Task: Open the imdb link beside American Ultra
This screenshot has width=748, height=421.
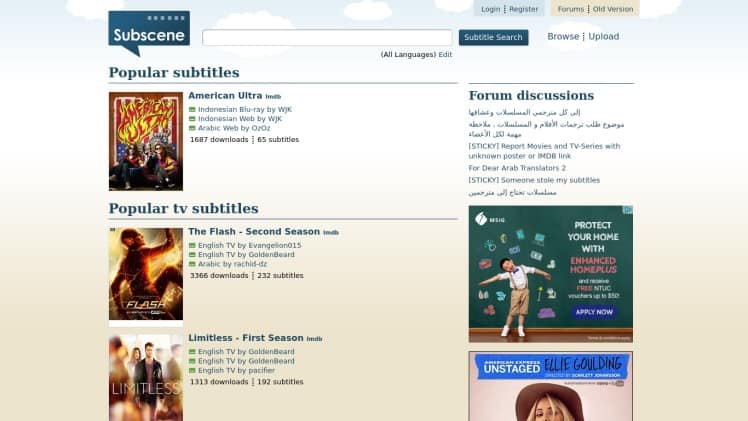Action: pyautogui.click(x=273, y=97)
